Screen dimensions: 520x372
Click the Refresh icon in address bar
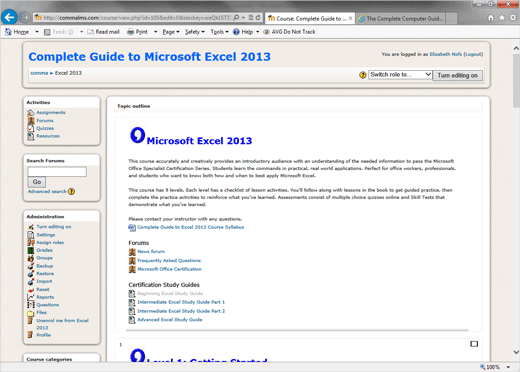click(x=258, y=18)
